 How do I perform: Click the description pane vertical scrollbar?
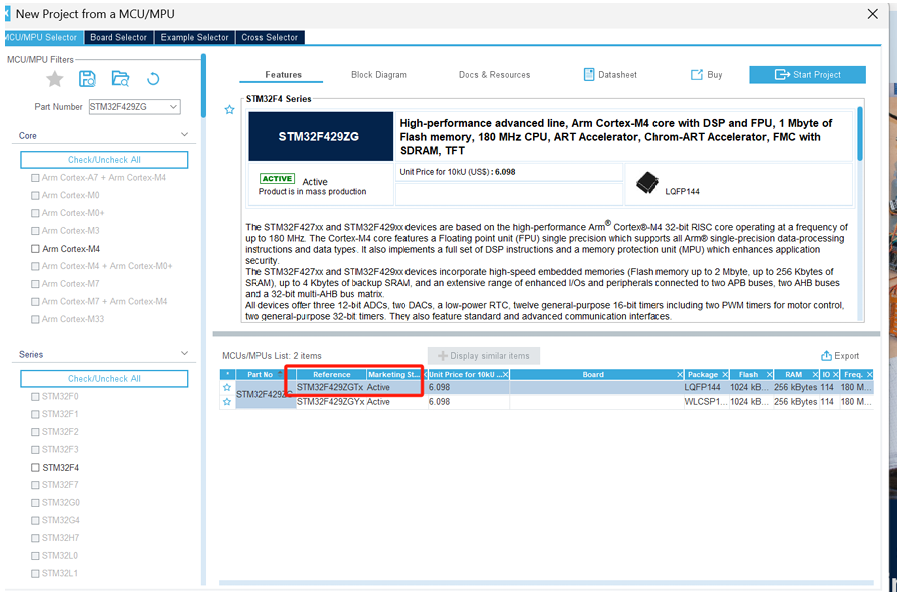click(x=860, y=134)
